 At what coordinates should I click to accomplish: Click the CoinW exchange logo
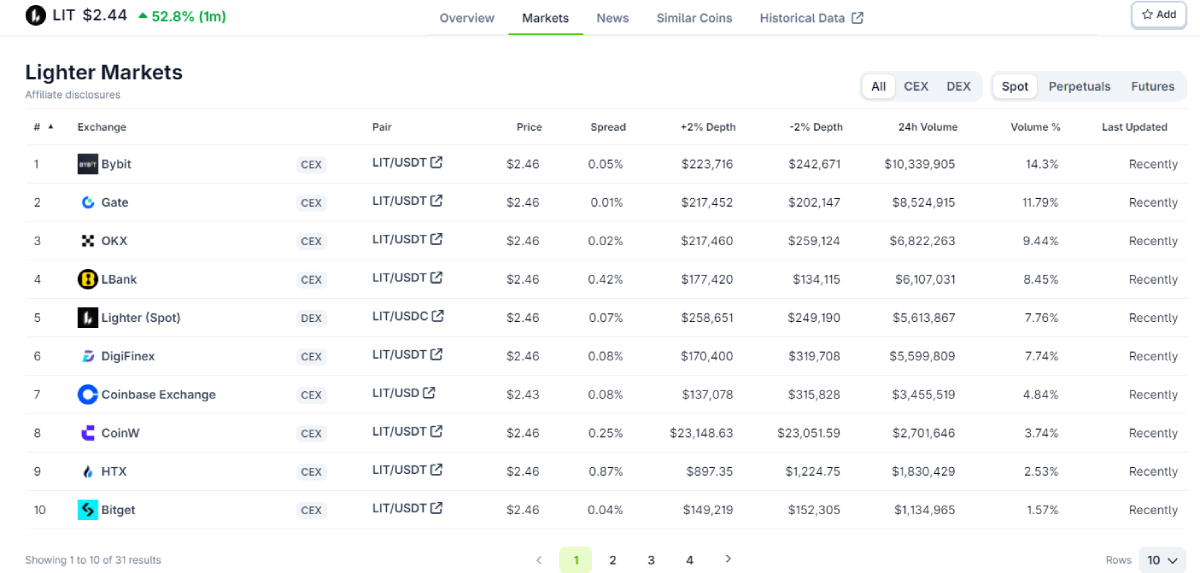click(88, 433)
